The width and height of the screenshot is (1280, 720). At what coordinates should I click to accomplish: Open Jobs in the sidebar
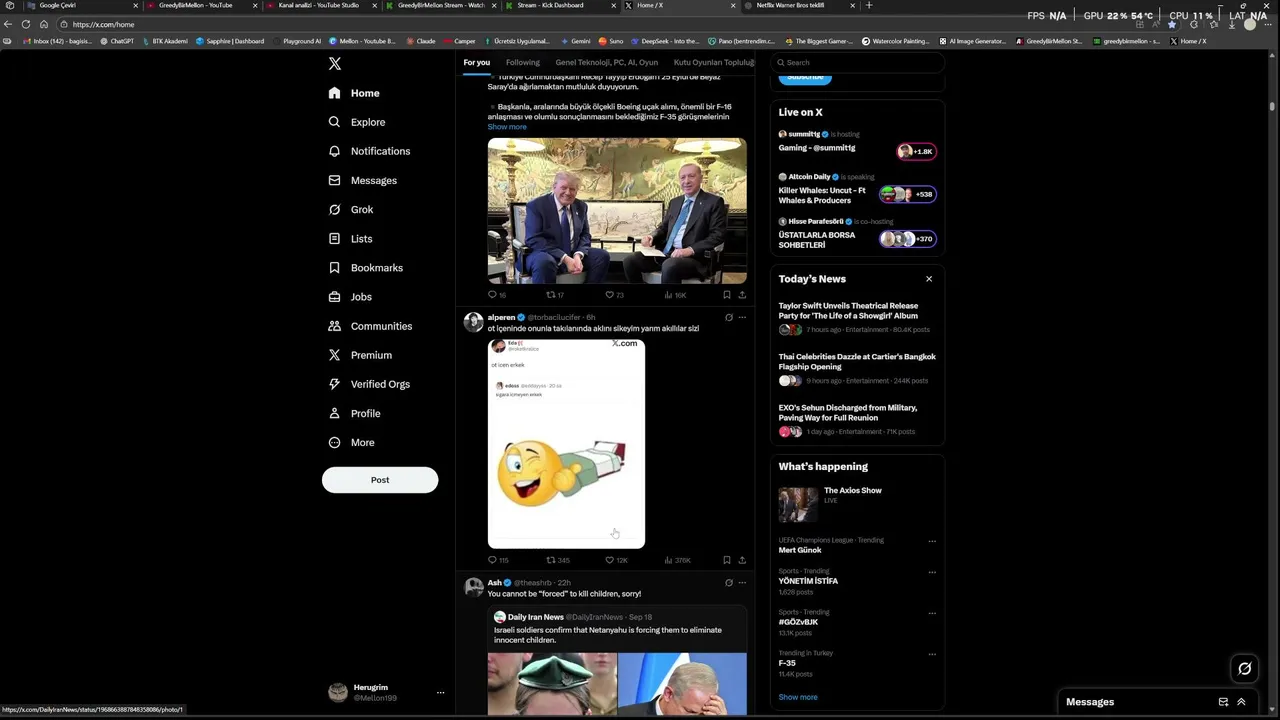click(350, 297)
